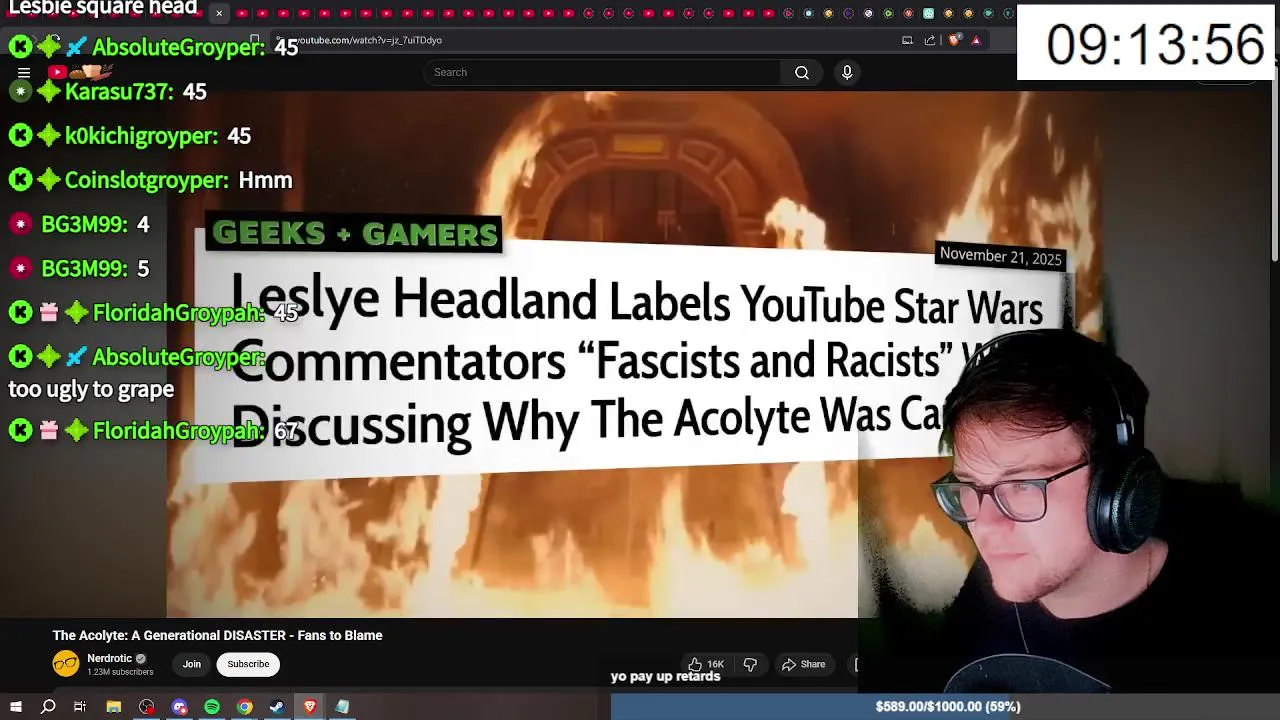The width and height of the screenshot is (1280, 720).
Task: Click the verified badge beside Nerdrotic
Action: (x=141, y=659)
